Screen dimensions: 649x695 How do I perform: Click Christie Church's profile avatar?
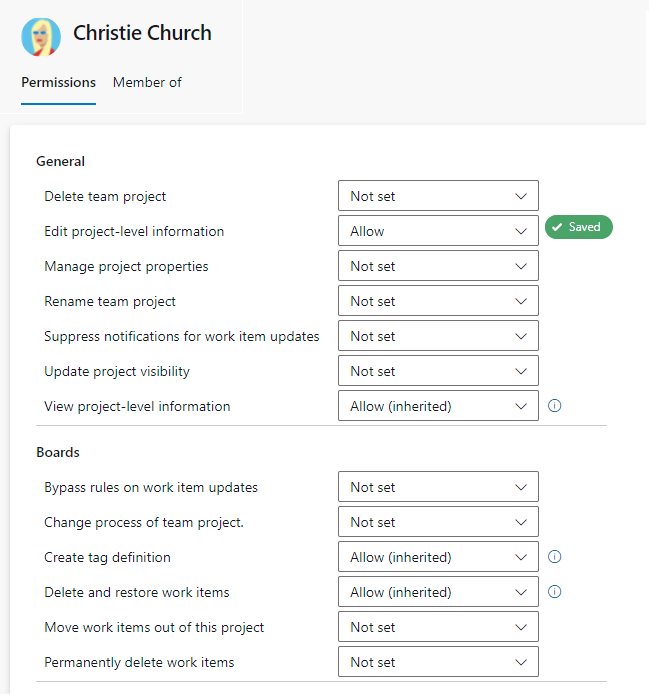tap(41, 36)
